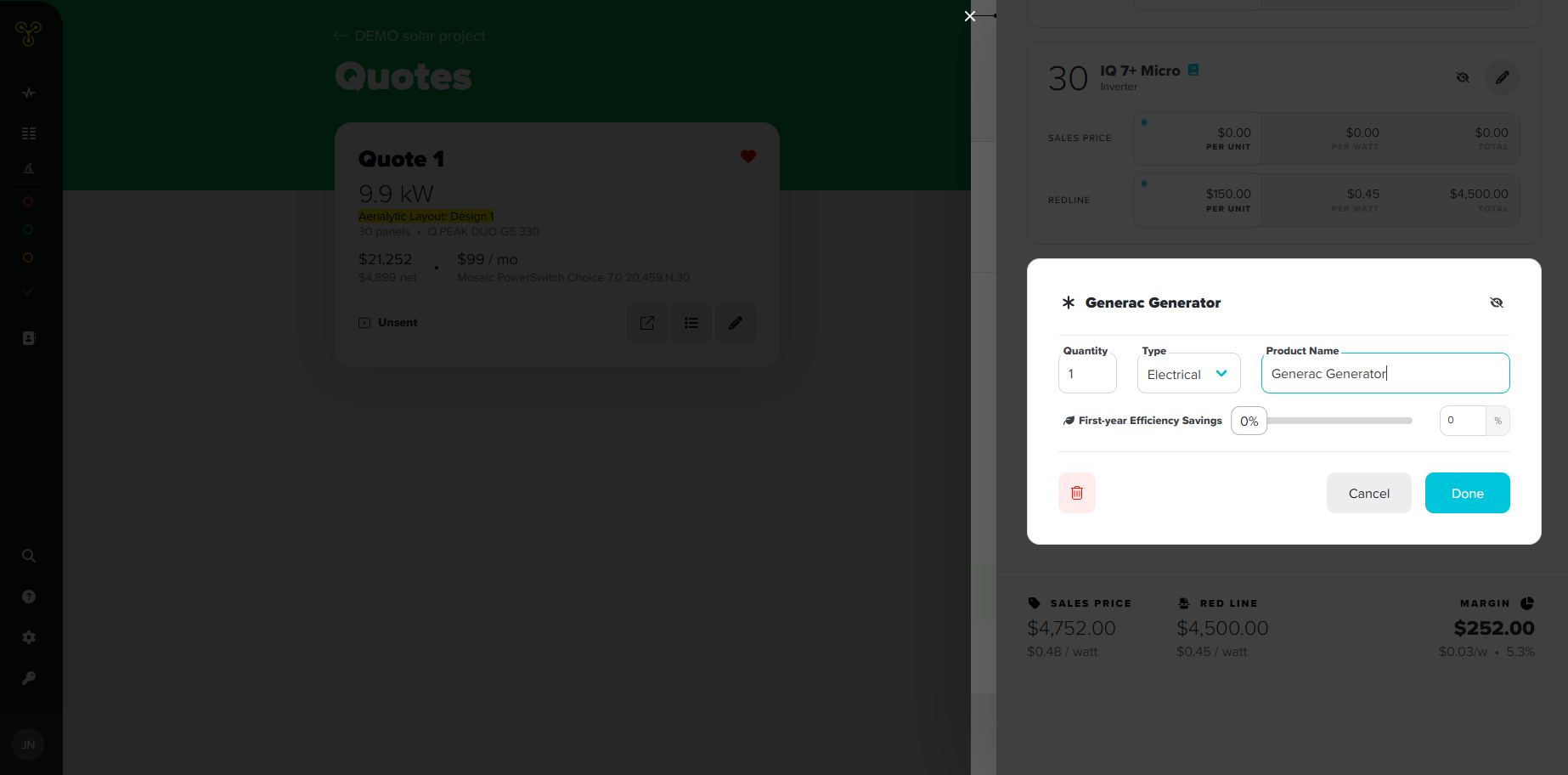Click the leaf icon for efficiency savings
The image size is (1568, 775).
(1069, 421)
